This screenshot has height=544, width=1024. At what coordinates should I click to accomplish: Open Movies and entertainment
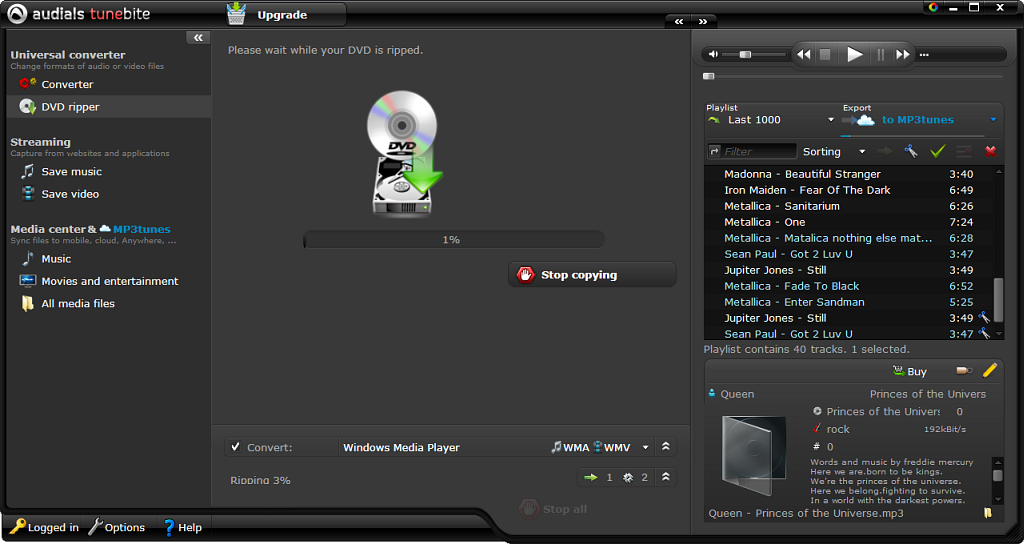(x=99, y=281)
